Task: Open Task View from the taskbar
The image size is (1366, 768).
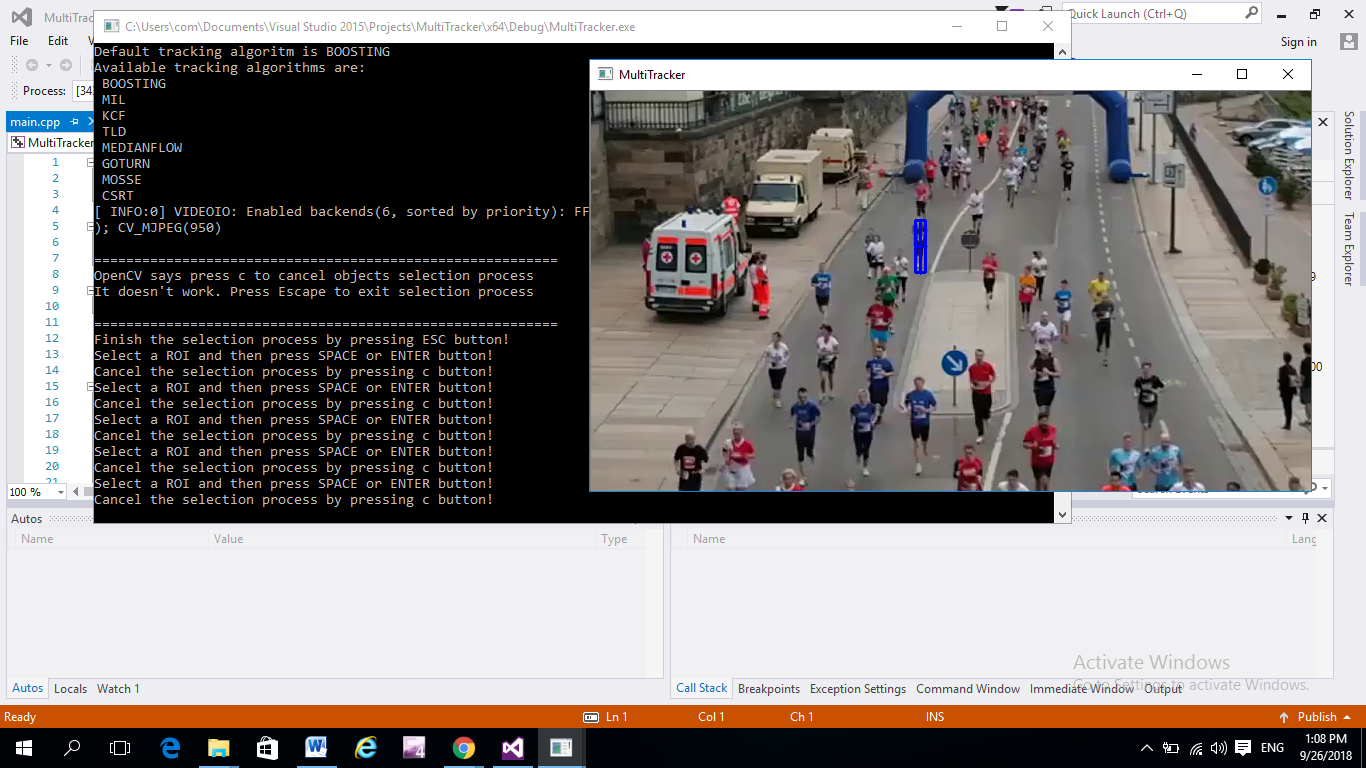Action: [120, 747]
